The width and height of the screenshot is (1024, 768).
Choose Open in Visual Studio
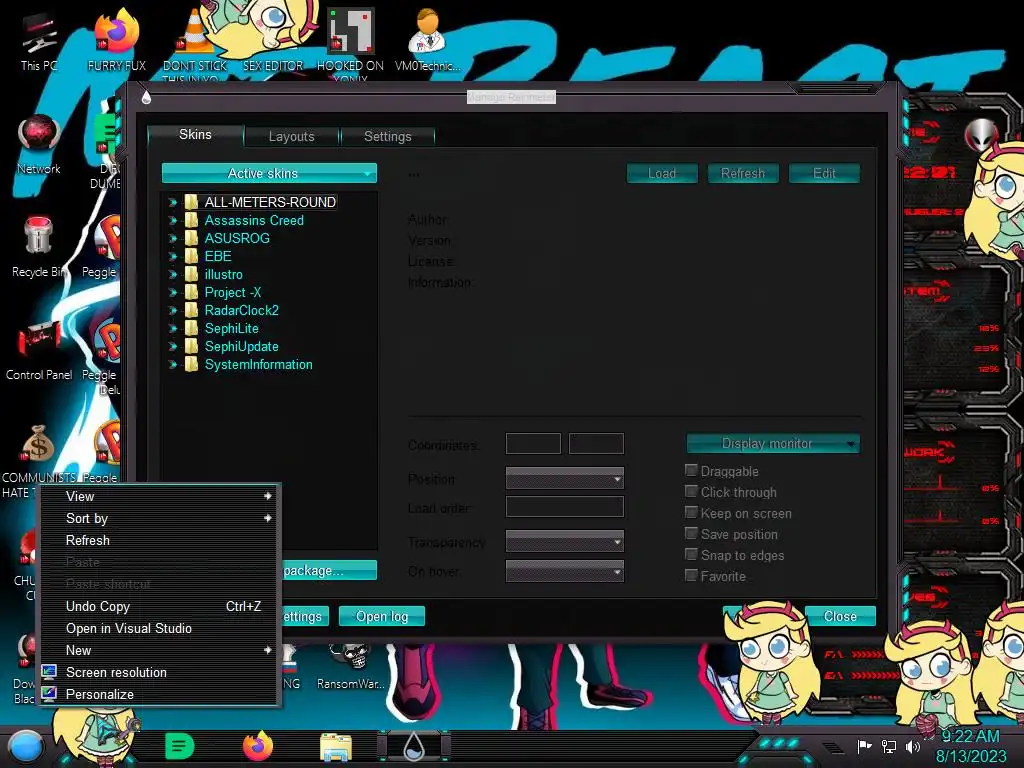click(x=161, y=628)
